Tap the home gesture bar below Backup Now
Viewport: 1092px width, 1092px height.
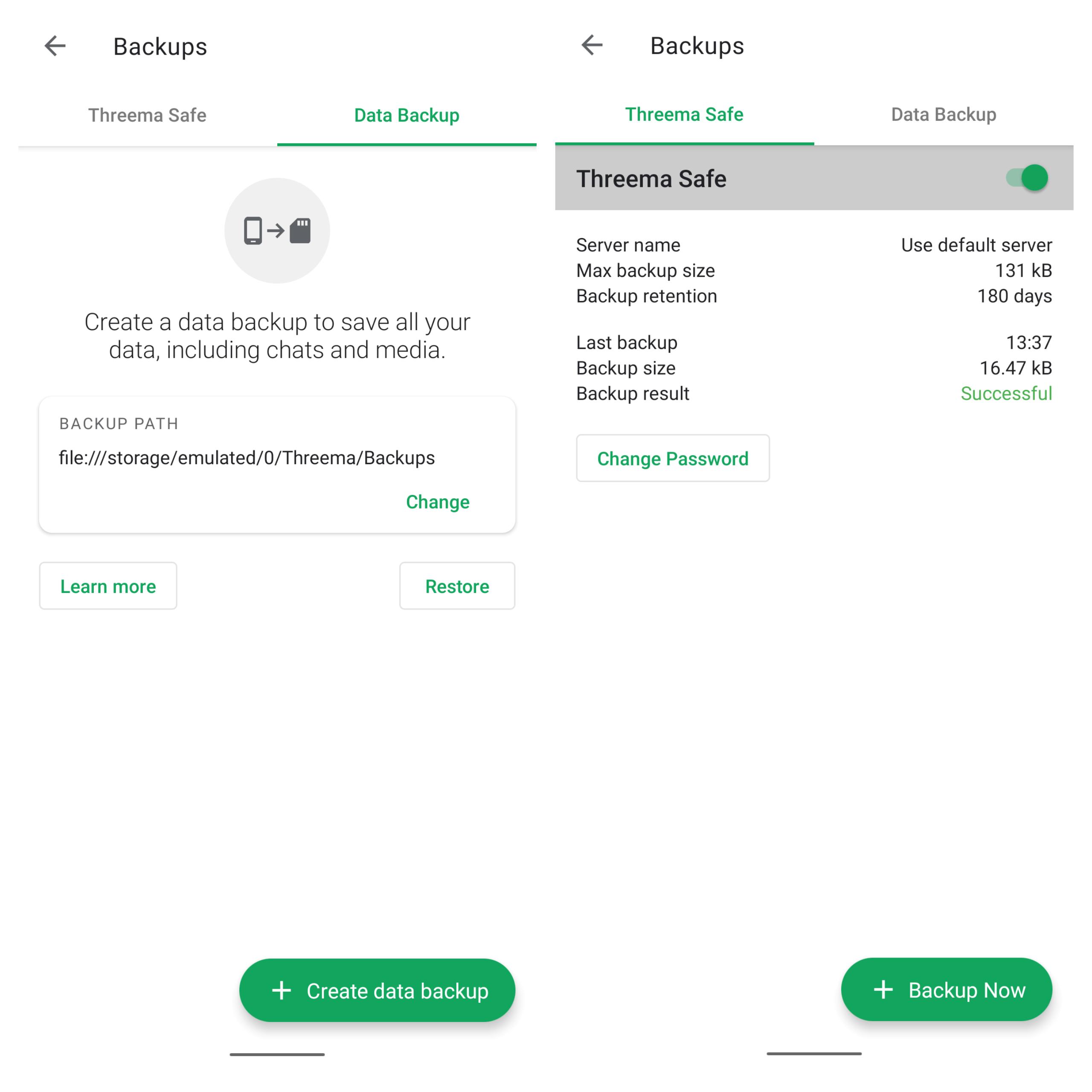point(814,1054)
